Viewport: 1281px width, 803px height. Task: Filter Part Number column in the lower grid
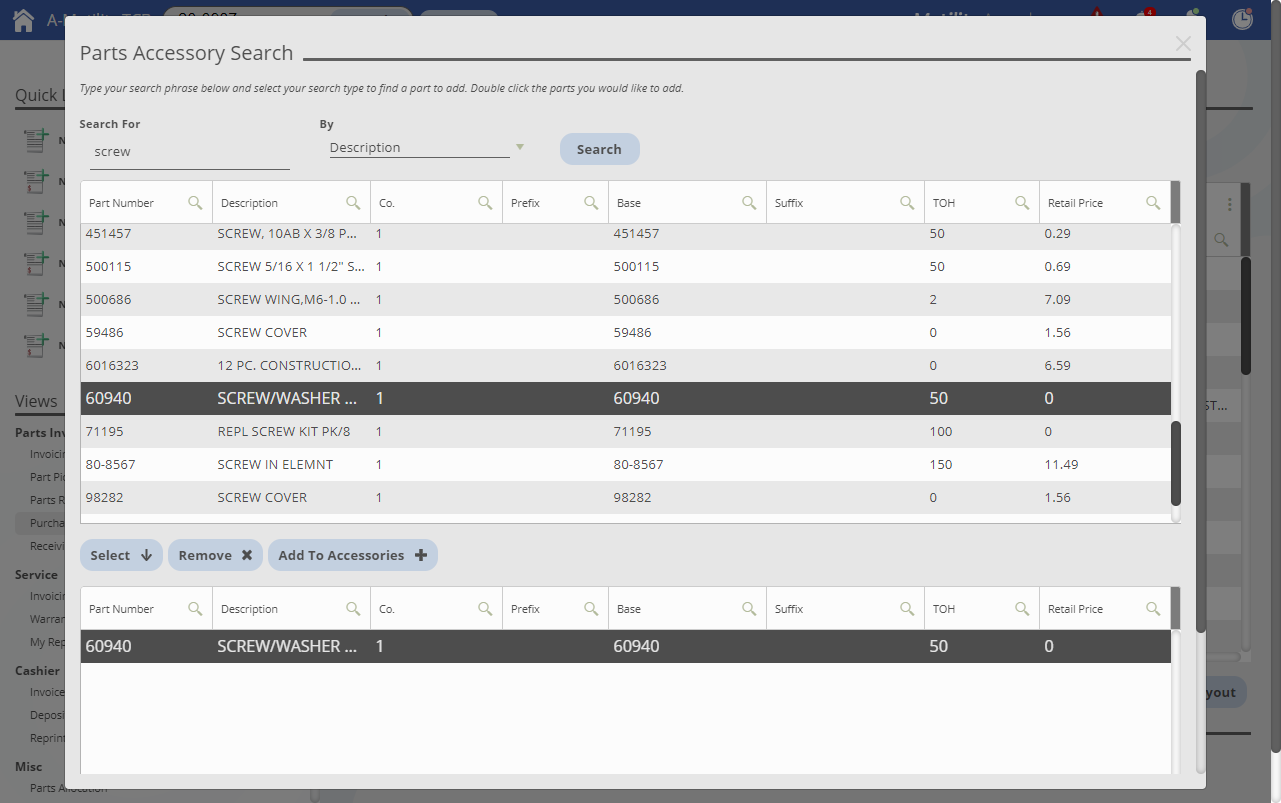point(196,609)
